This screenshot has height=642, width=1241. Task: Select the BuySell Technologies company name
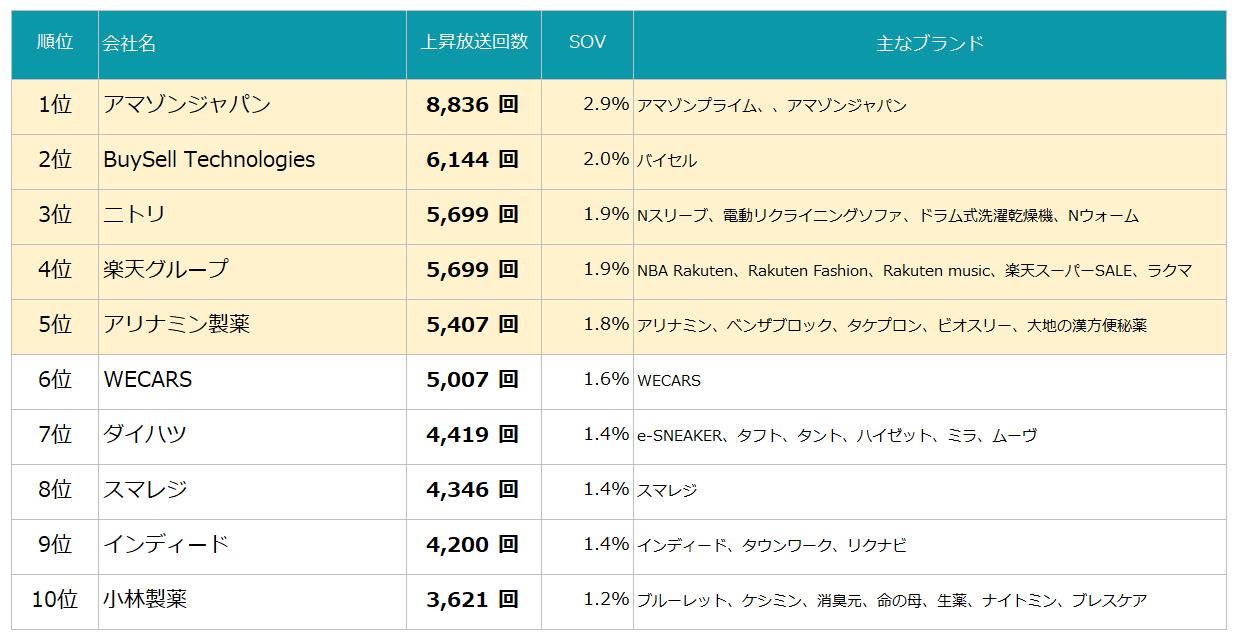pos(209,160)
